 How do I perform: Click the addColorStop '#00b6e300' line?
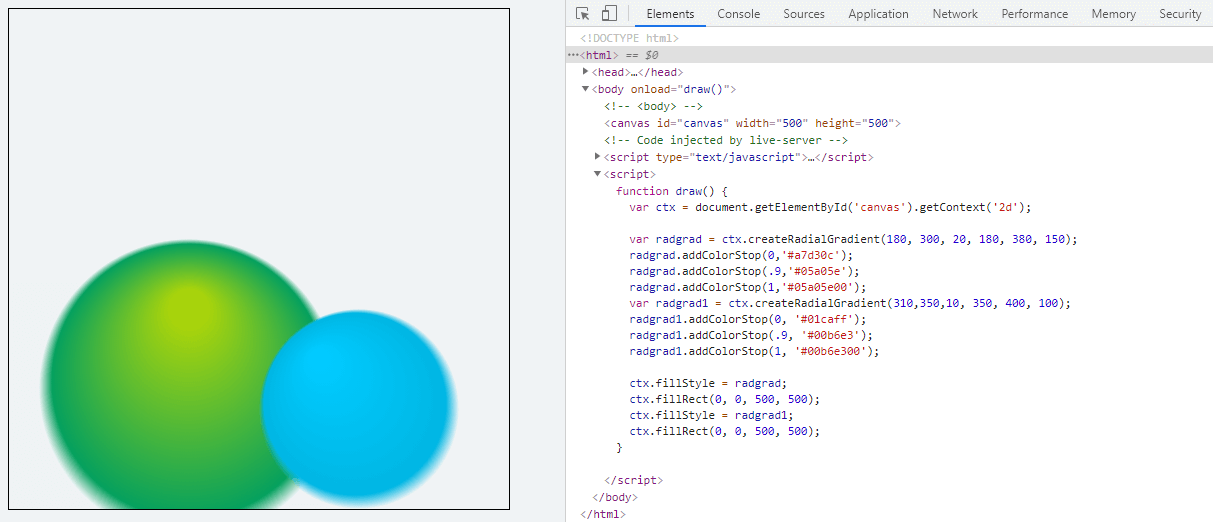click(x=755, y=351)
